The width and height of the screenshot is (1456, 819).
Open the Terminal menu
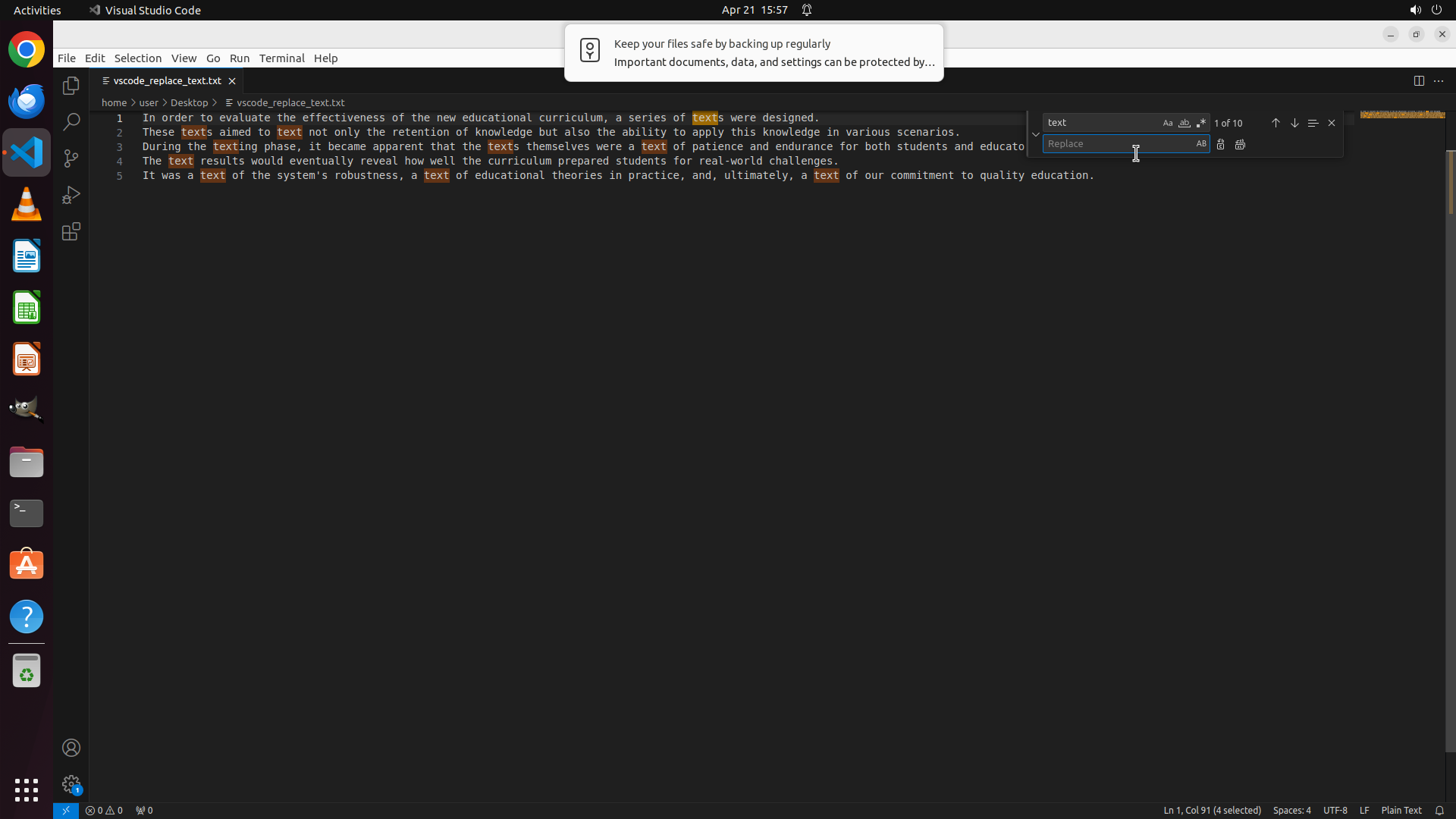[281, 58]
